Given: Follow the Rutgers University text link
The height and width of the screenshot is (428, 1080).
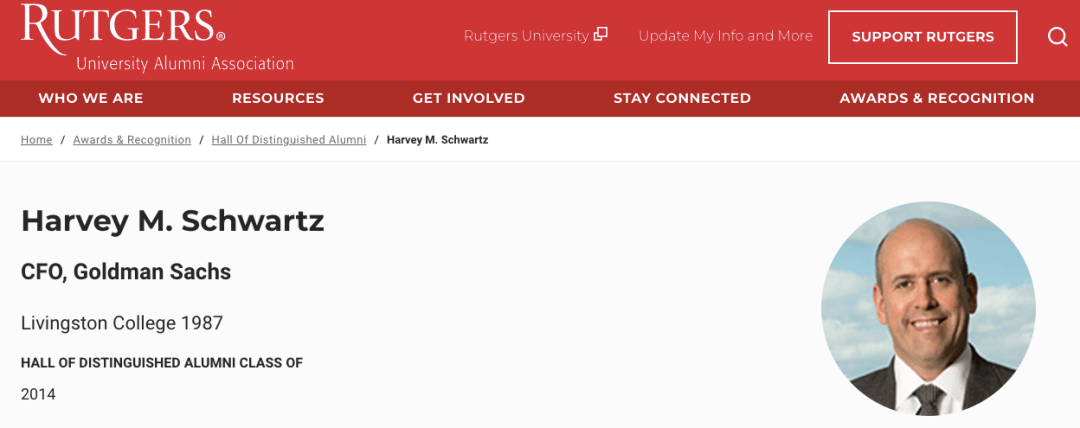Looking at the screenshot, I should click(x=526, y=36).
